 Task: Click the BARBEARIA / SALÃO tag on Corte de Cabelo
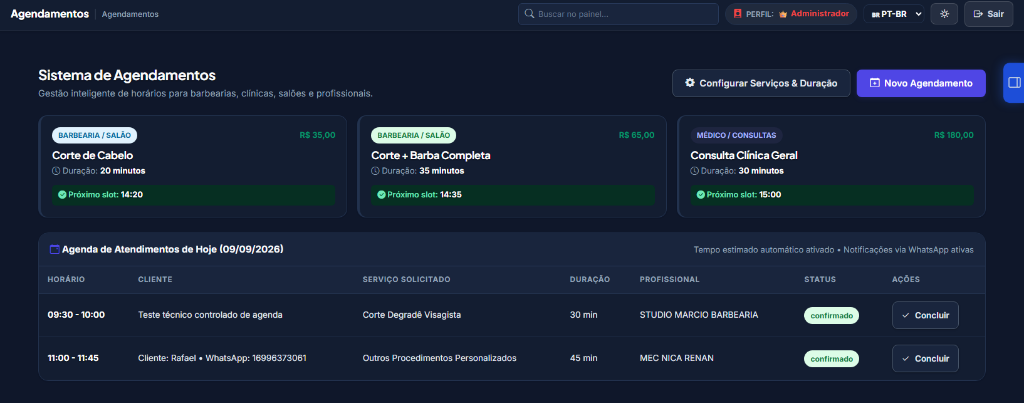point(95,135)
